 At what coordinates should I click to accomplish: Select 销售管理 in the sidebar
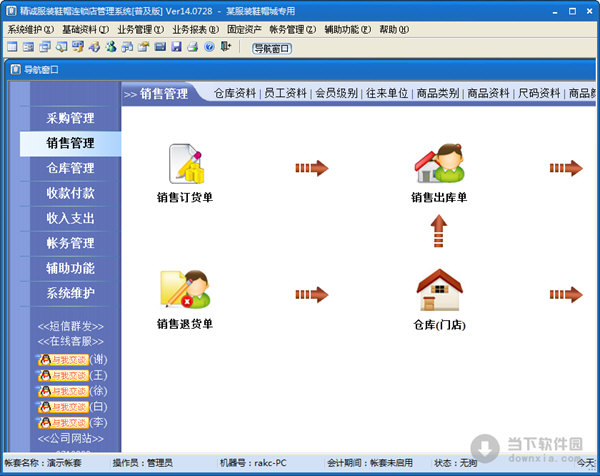pos(70,143)
